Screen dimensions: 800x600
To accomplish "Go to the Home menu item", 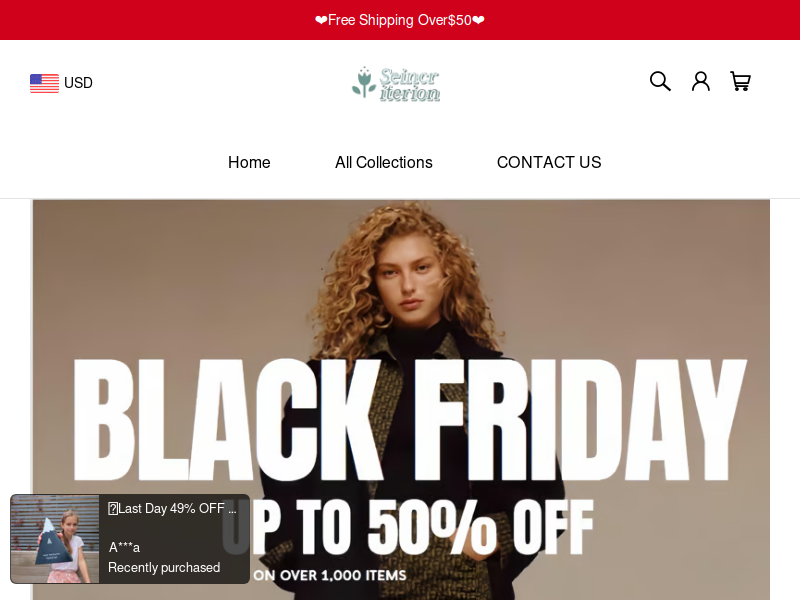I will (x=249, y=162).
